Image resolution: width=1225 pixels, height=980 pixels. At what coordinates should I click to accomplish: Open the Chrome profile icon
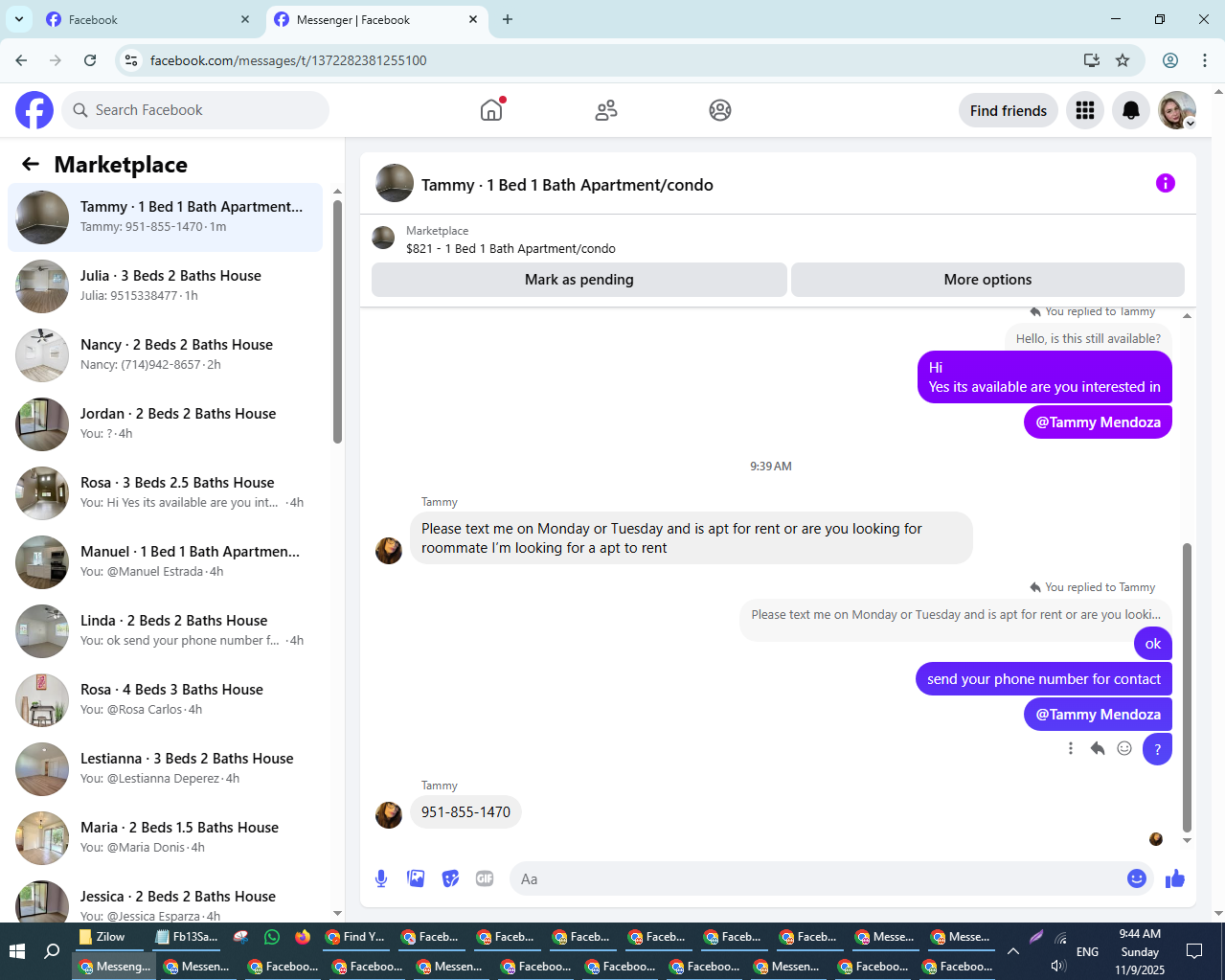[x=1170, y=60]
